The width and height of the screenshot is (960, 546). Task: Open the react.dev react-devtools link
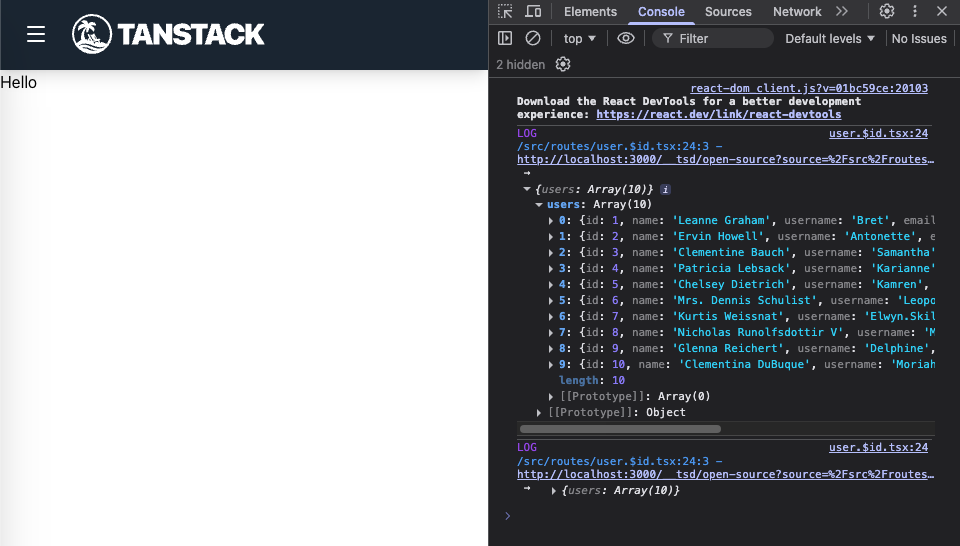tap(719, 114)
